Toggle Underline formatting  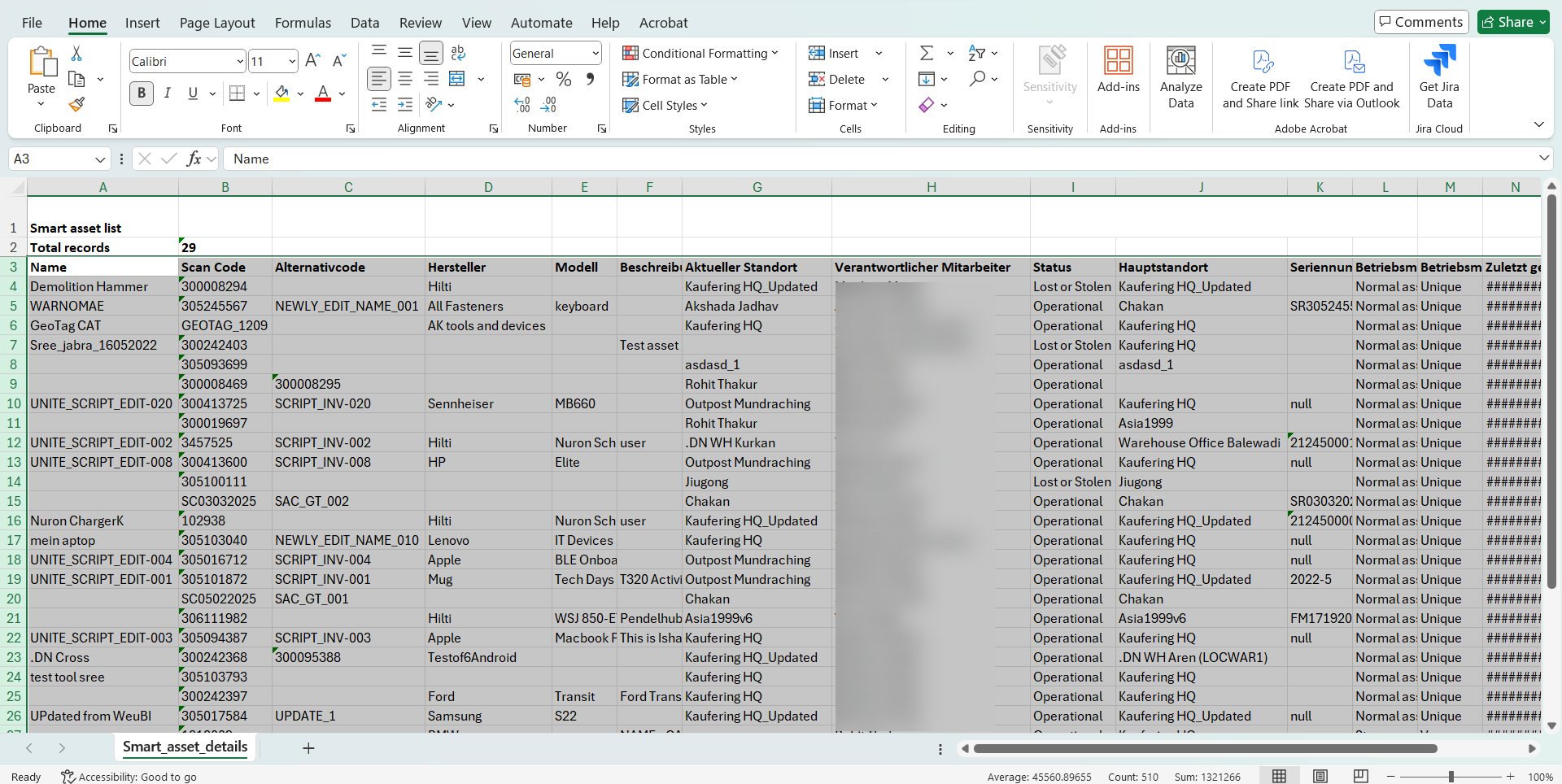coord(193,94)
